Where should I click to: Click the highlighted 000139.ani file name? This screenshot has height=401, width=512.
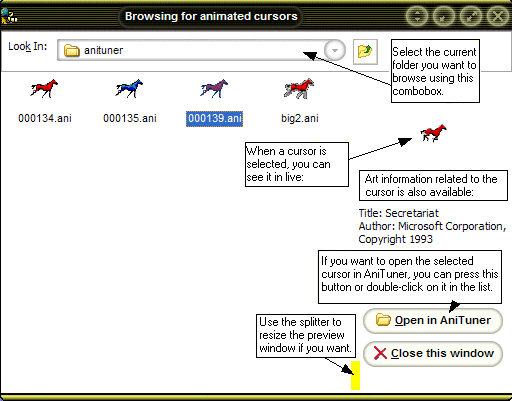coord(214,119)
